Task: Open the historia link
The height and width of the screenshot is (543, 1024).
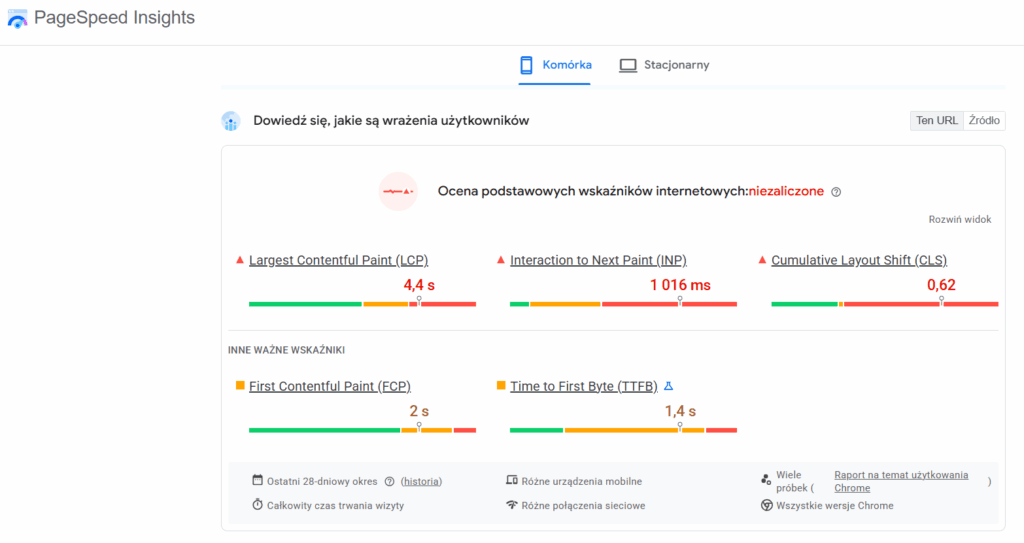Action: pos(421,482)
